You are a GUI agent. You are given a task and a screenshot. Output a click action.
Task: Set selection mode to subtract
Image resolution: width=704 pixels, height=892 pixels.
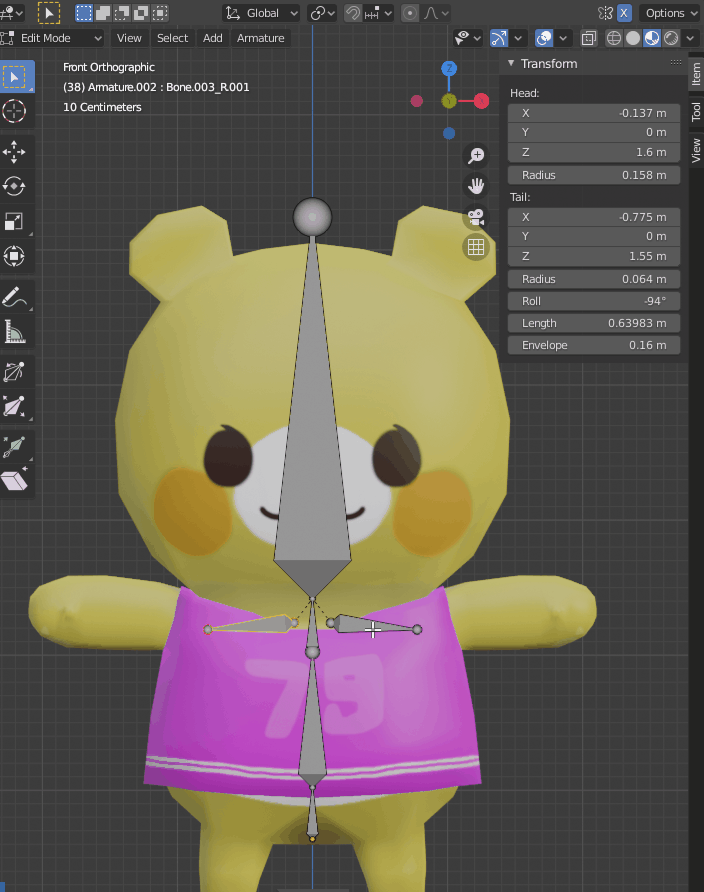(122, 13)
